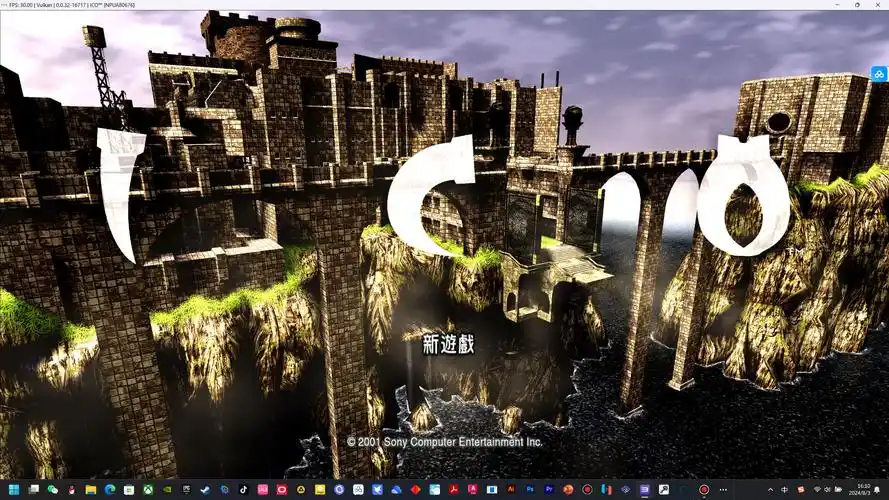This screenshot has width=889, height=500.
Task: Switch the 中 input method indicator
Action: click(785, 489)
